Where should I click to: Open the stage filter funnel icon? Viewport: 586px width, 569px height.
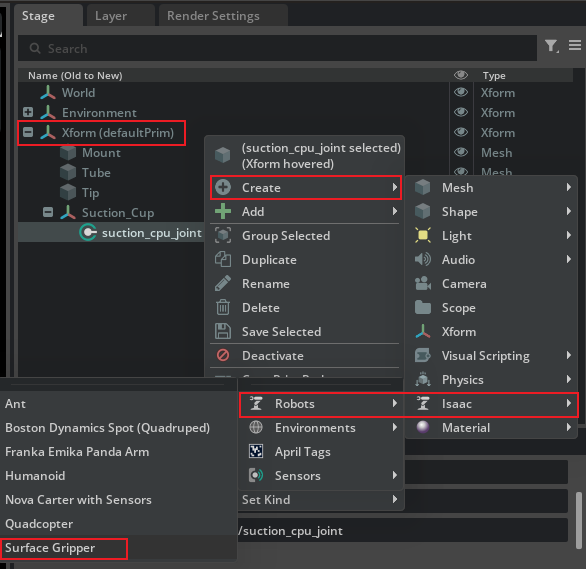(551, 46)
